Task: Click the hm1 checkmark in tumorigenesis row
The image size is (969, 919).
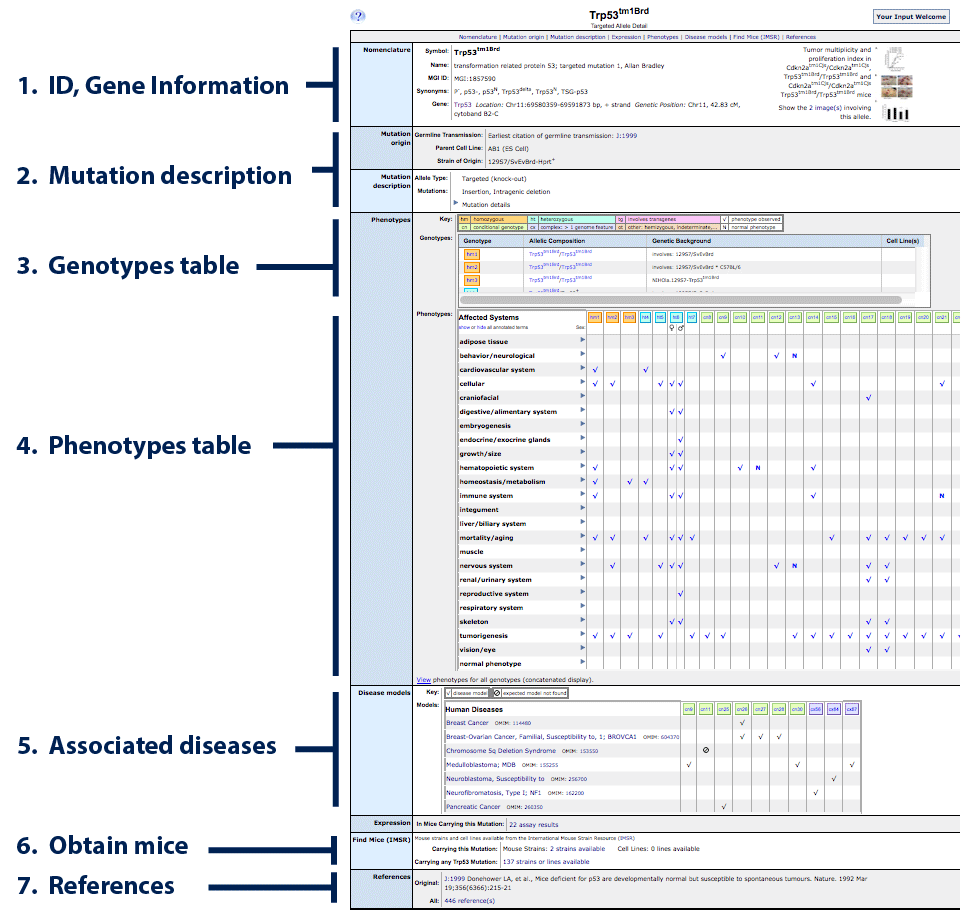Action: point(595,635)
